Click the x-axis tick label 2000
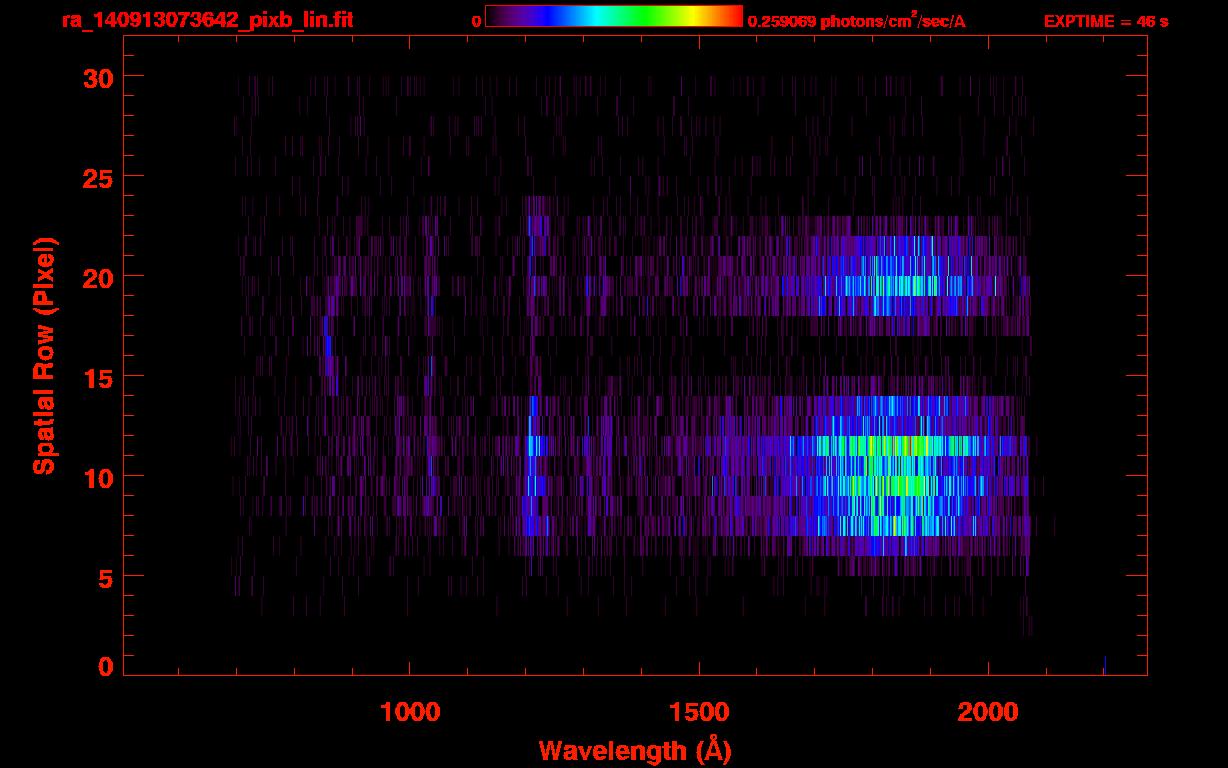This screenshot has width=1228, height=768. point(988,712)
